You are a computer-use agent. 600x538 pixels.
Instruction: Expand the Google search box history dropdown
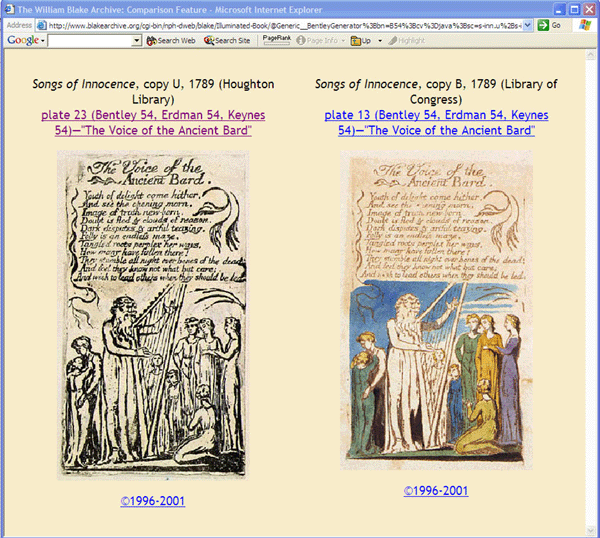pyautogui.click(x=137, y=41)
